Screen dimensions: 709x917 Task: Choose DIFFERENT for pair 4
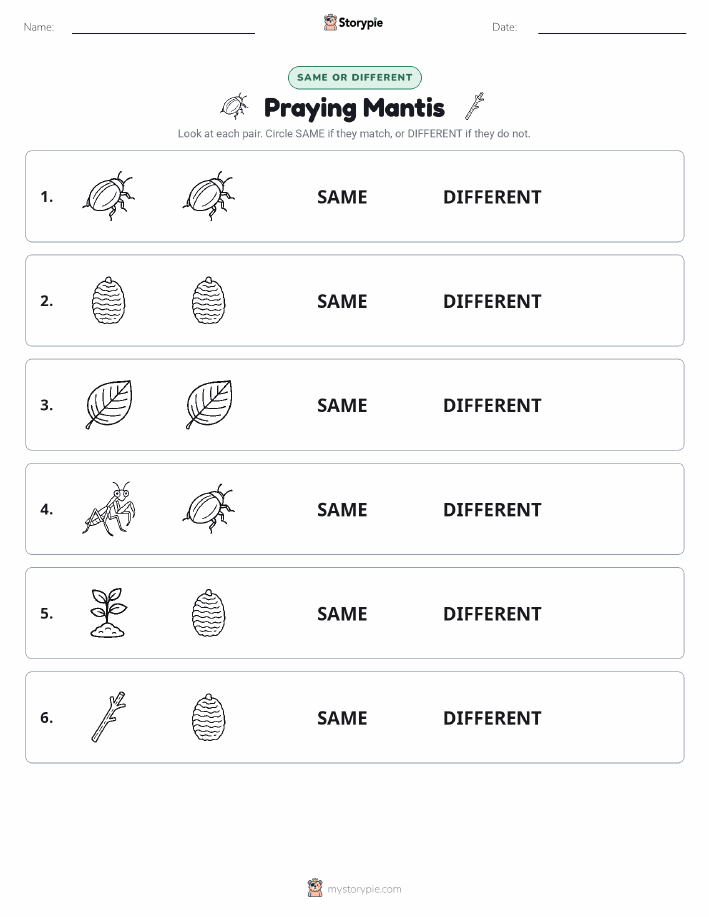492,509
